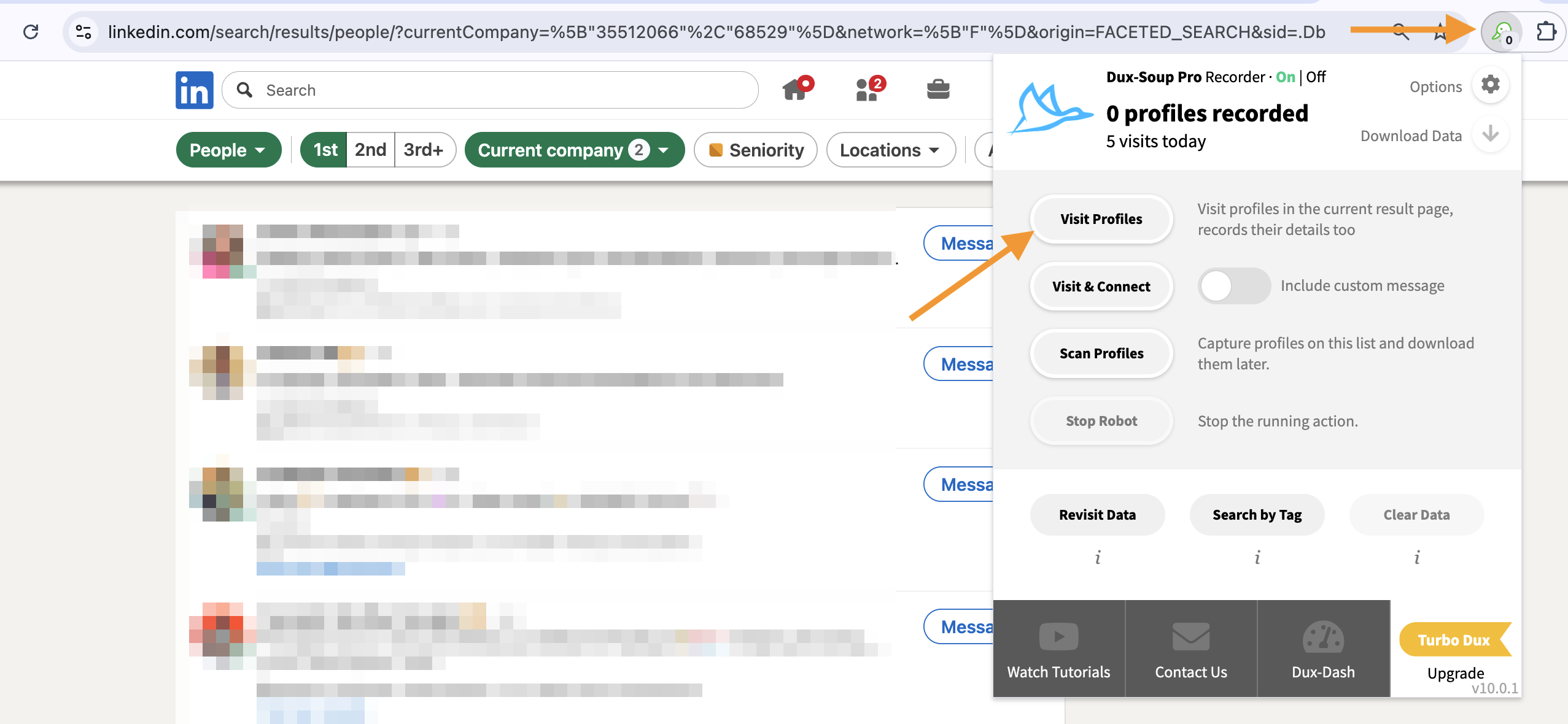The height and width of the screenshot is (724, 1568).
Task: Open the Current company filter dropdown
Action: click(574, 150)
